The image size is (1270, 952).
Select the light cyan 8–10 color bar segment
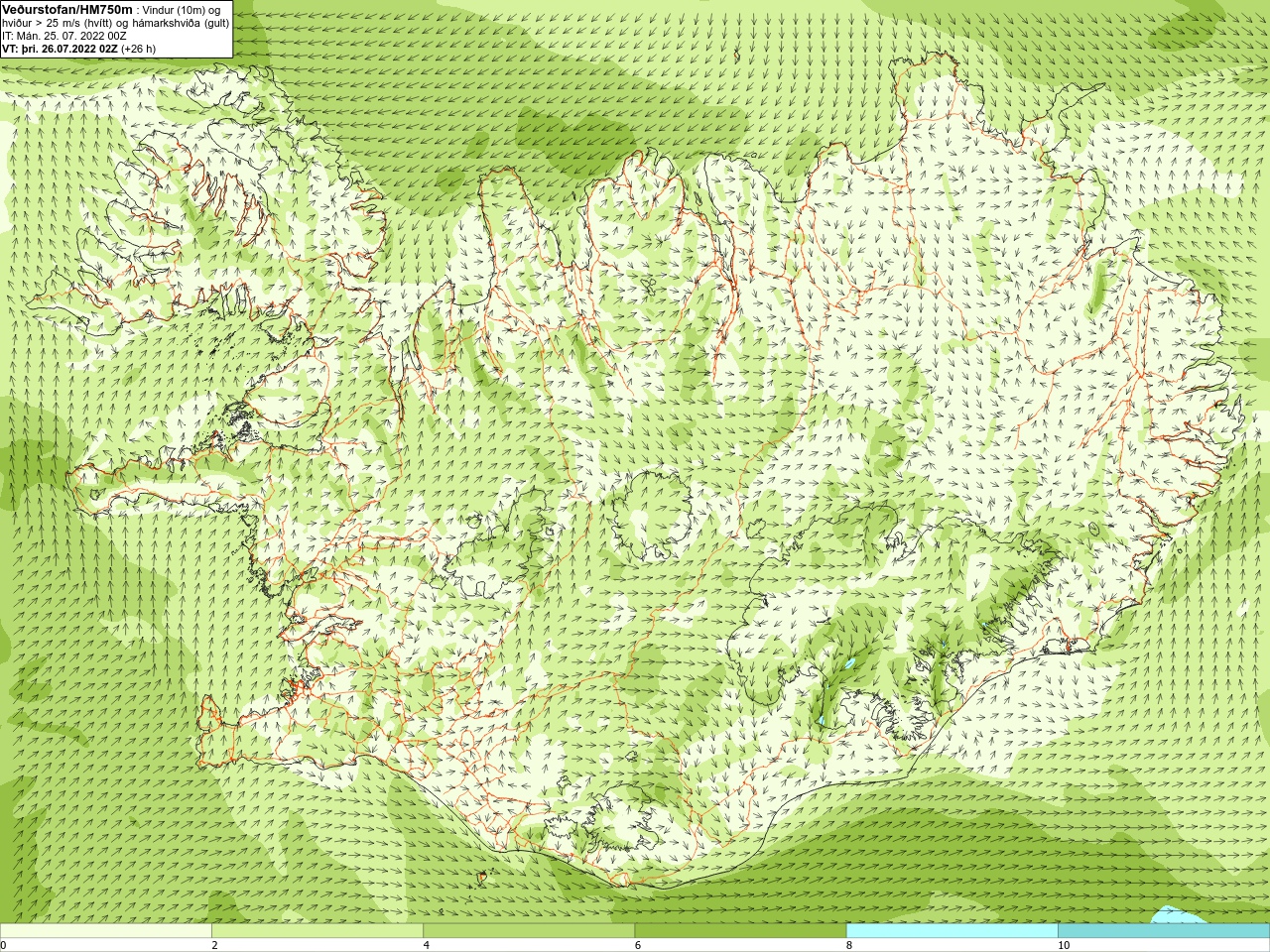(x=952, y=931)
